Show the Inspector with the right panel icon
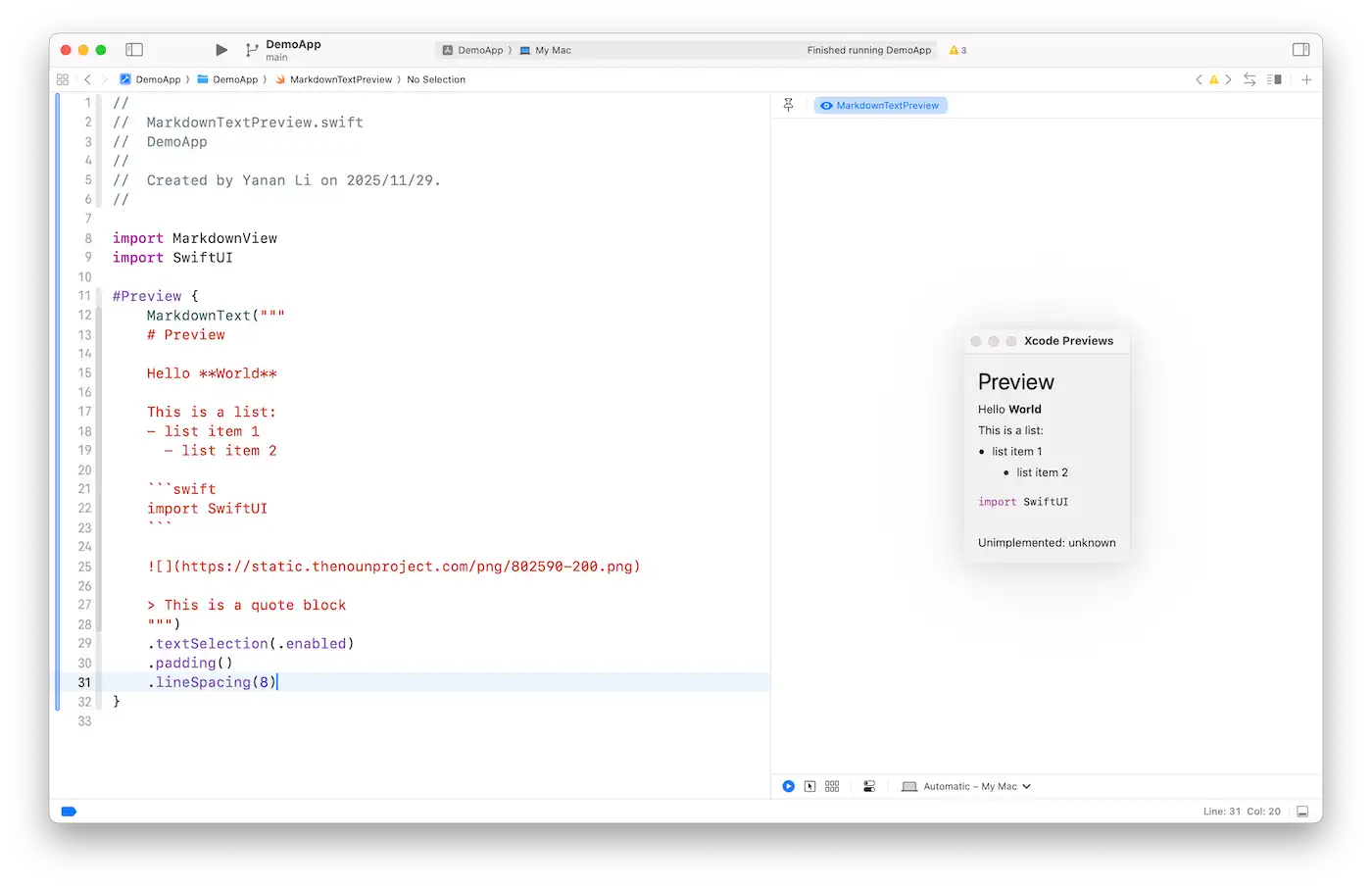The height and width of the screenshot is (888, 1372). 1300,49
